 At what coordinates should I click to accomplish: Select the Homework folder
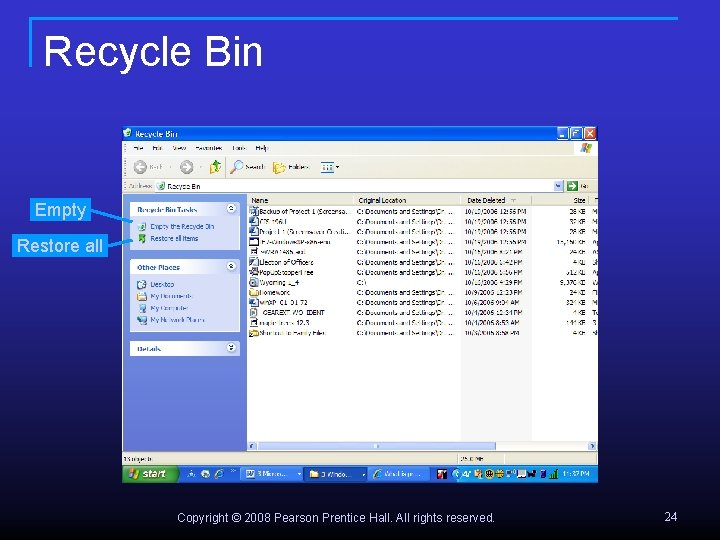click(x=275, y=292)
